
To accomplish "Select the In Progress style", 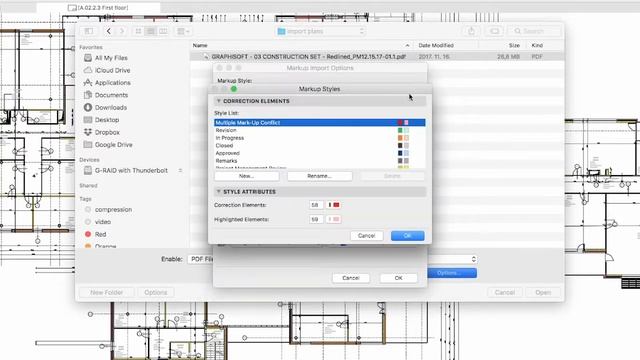I will 320,138.
